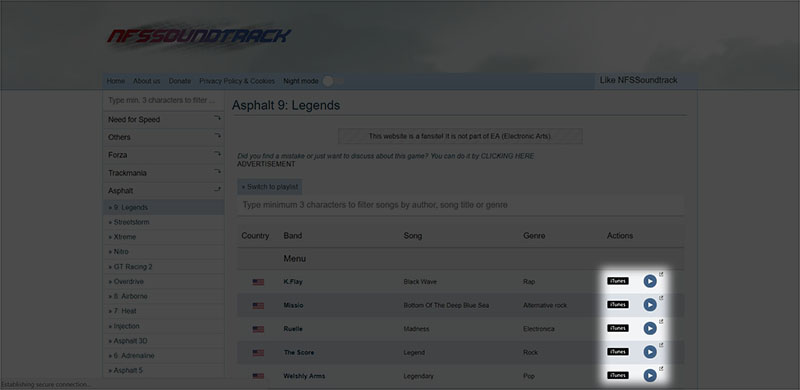Open external link icon in Missio row
The width and height of the screenshot is (800, 390).
click(661, 298)
